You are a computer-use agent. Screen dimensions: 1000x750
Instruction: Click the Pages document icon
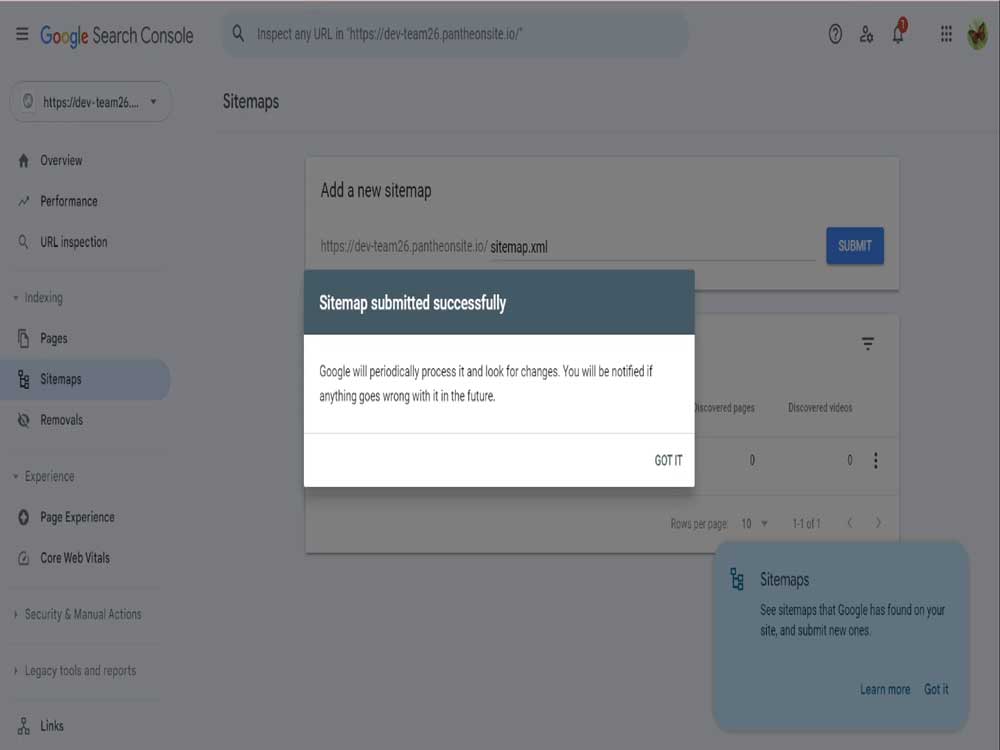24,339
